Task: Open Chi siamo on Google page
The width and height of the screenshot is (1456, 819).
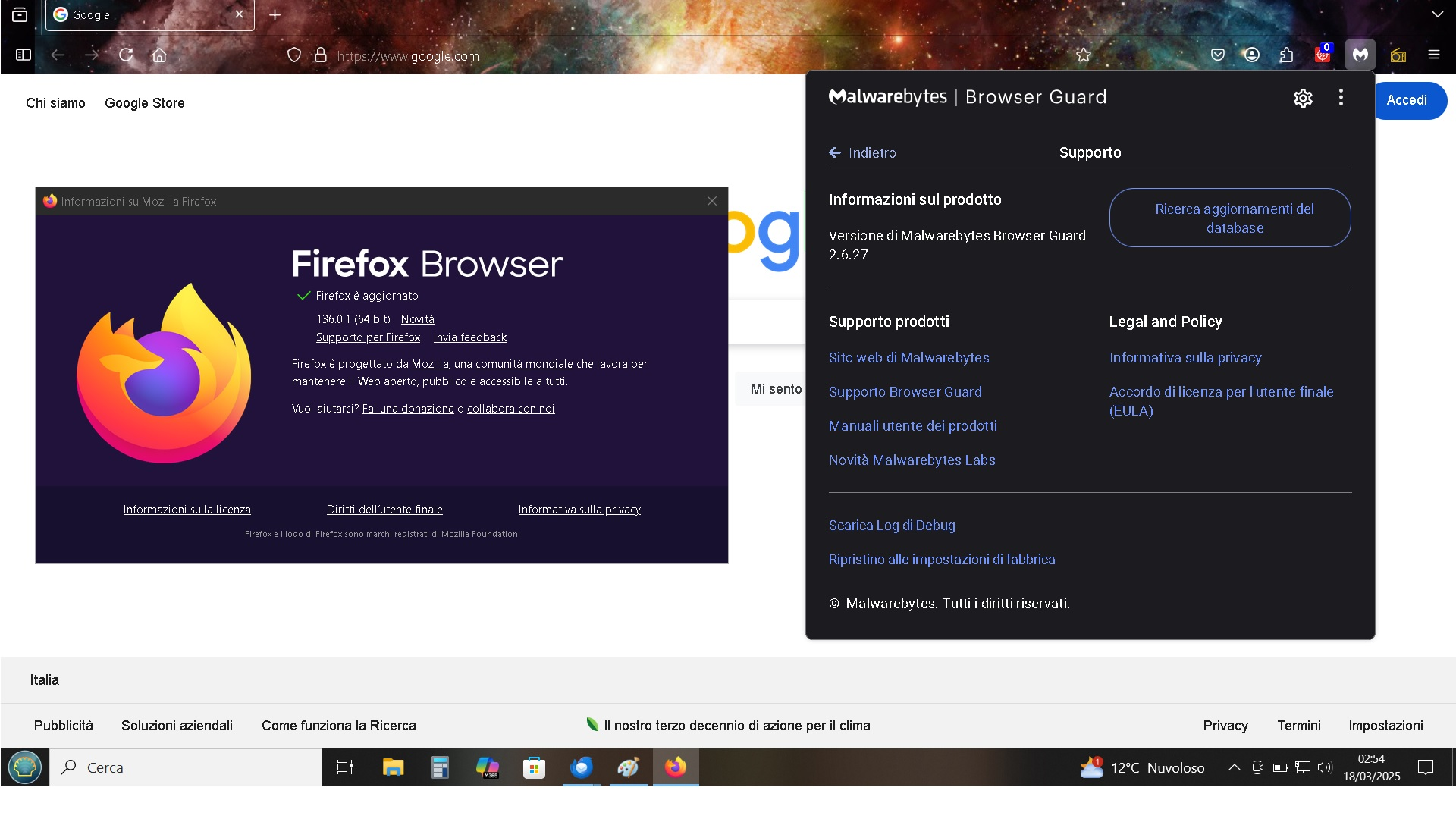Action: tap(55, 102)
